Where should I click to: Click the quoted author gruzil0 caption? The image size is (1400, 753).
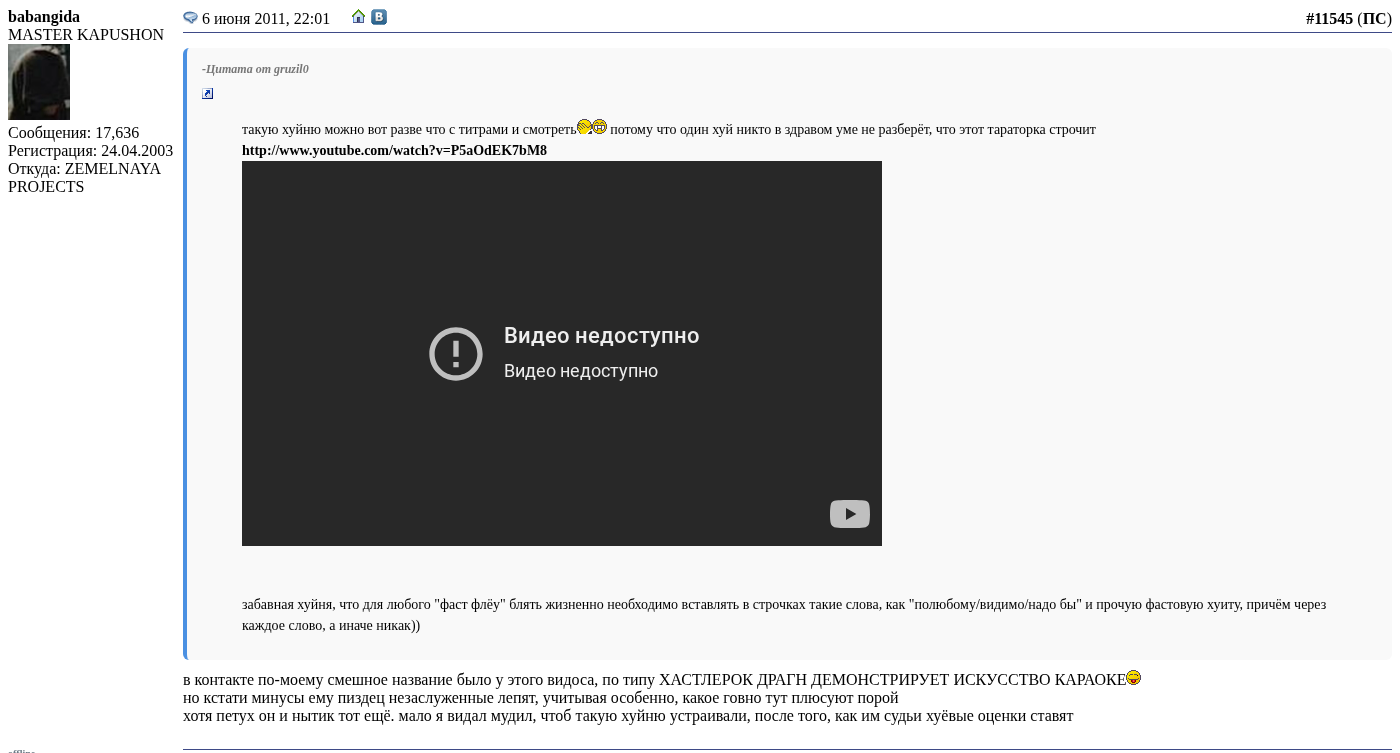(255, 69)
